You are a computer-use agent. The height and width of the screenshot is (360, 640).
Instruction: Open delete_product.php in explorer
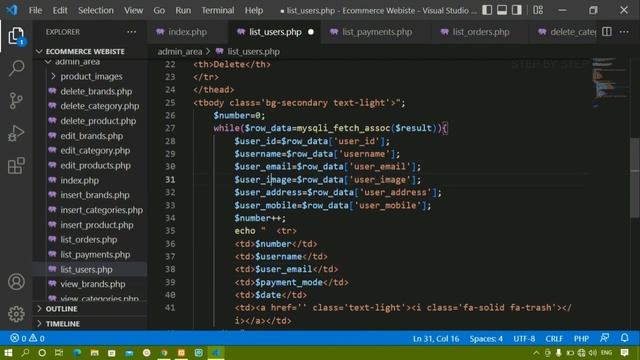98,121
